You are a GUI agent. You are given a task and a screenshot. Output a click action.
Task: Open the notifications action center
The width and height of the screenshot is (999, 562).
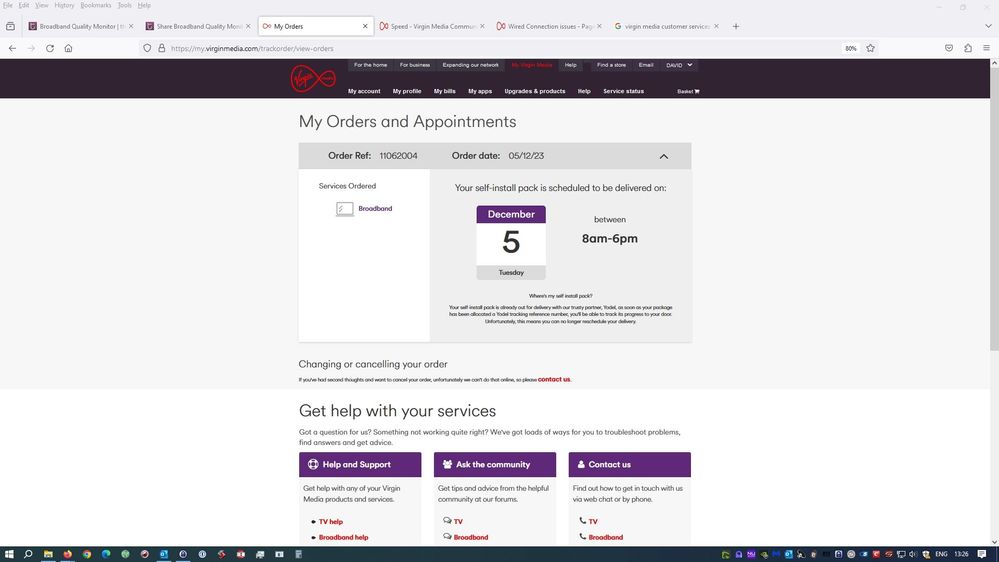click(x=982, y=554)
